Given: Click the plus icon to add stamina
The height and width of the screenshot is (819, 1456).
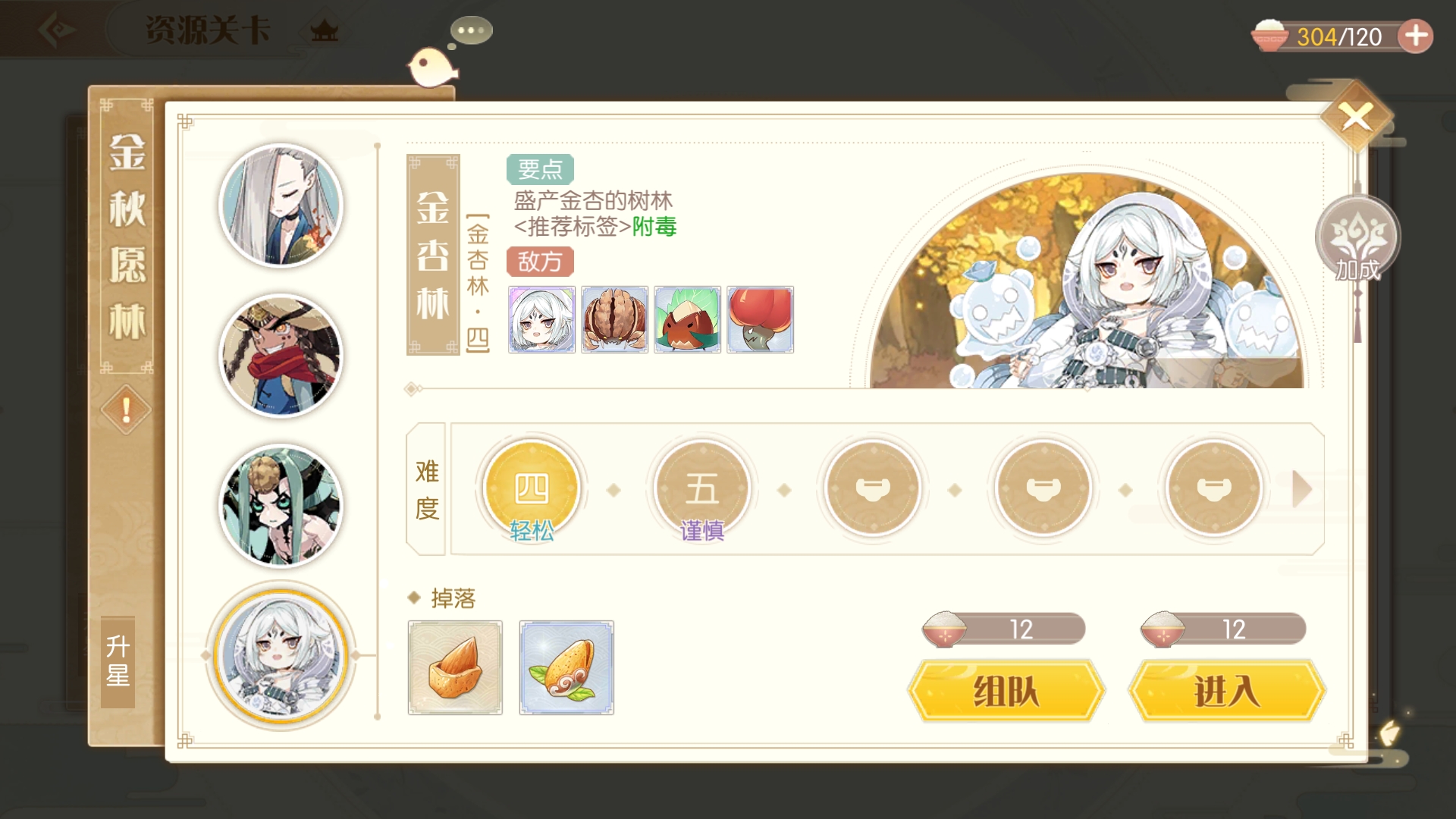Looking at the screenshot, I should [x=1415, y=36].
